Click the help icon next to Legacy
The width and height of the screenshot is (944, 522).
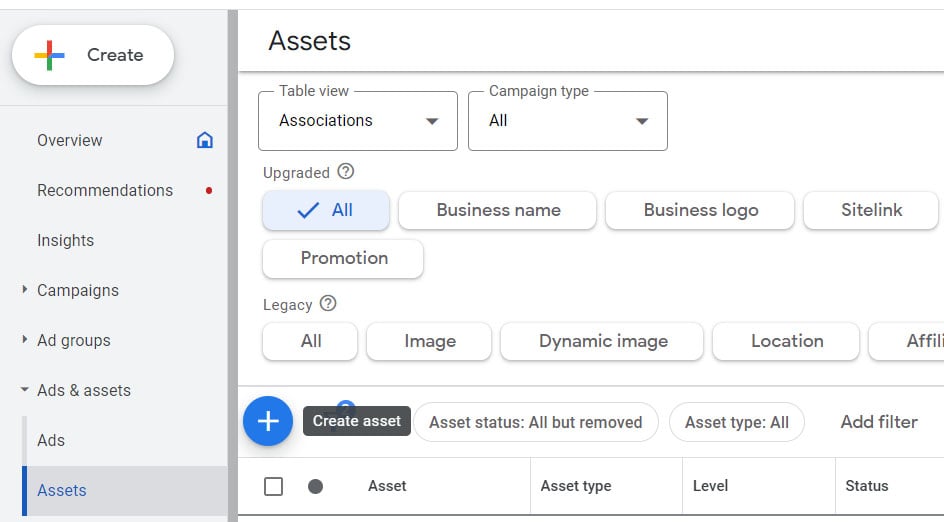pyautogui.click(x=328, y=304)
